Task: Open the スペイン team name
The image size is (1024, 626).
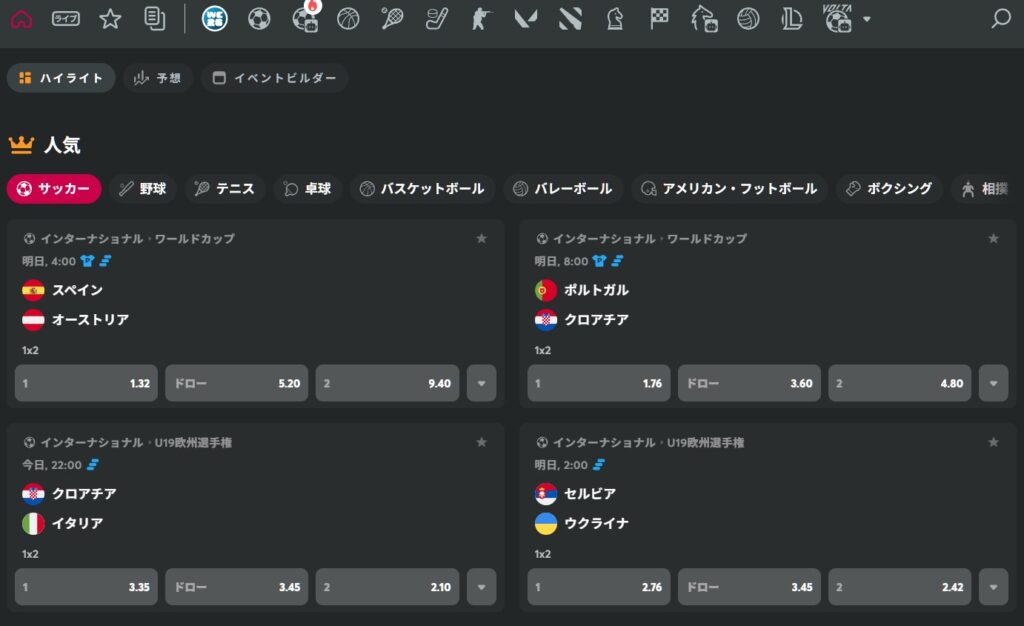Action: coord(77,290)
